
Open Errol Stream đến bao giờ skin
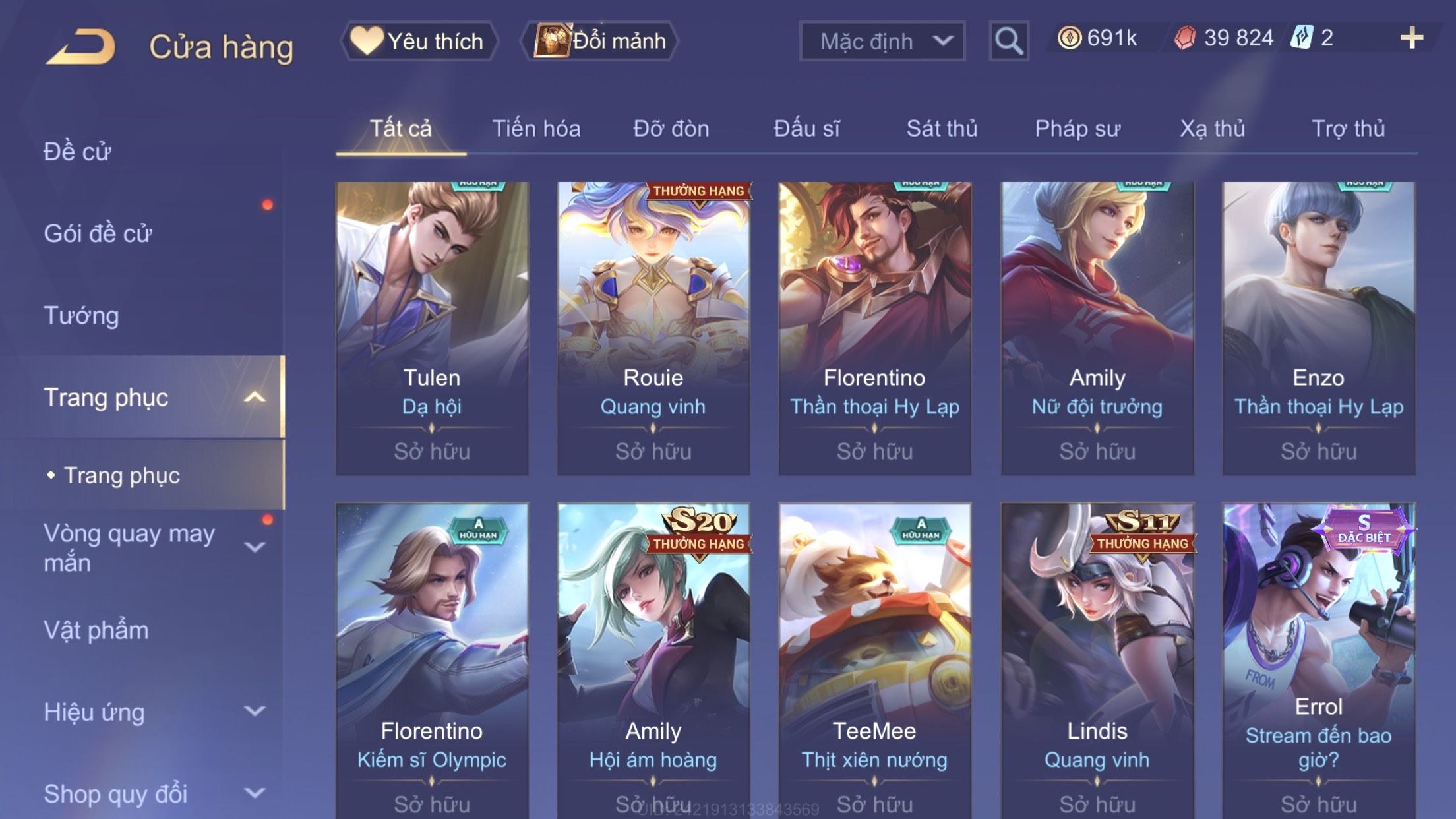click(x=1318, y=661)
